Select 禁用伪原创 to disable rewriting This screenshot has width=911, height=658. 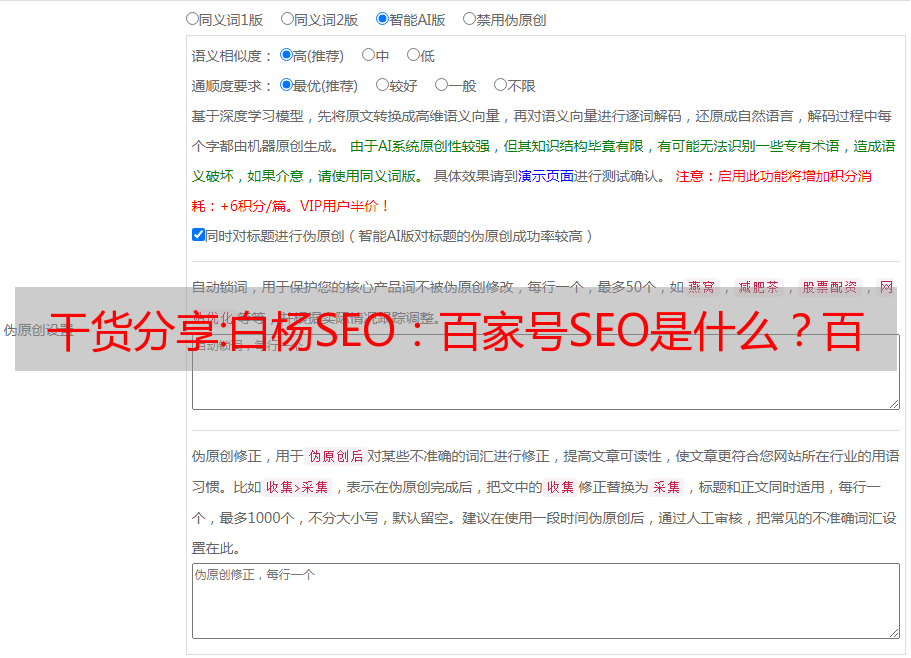470,18
